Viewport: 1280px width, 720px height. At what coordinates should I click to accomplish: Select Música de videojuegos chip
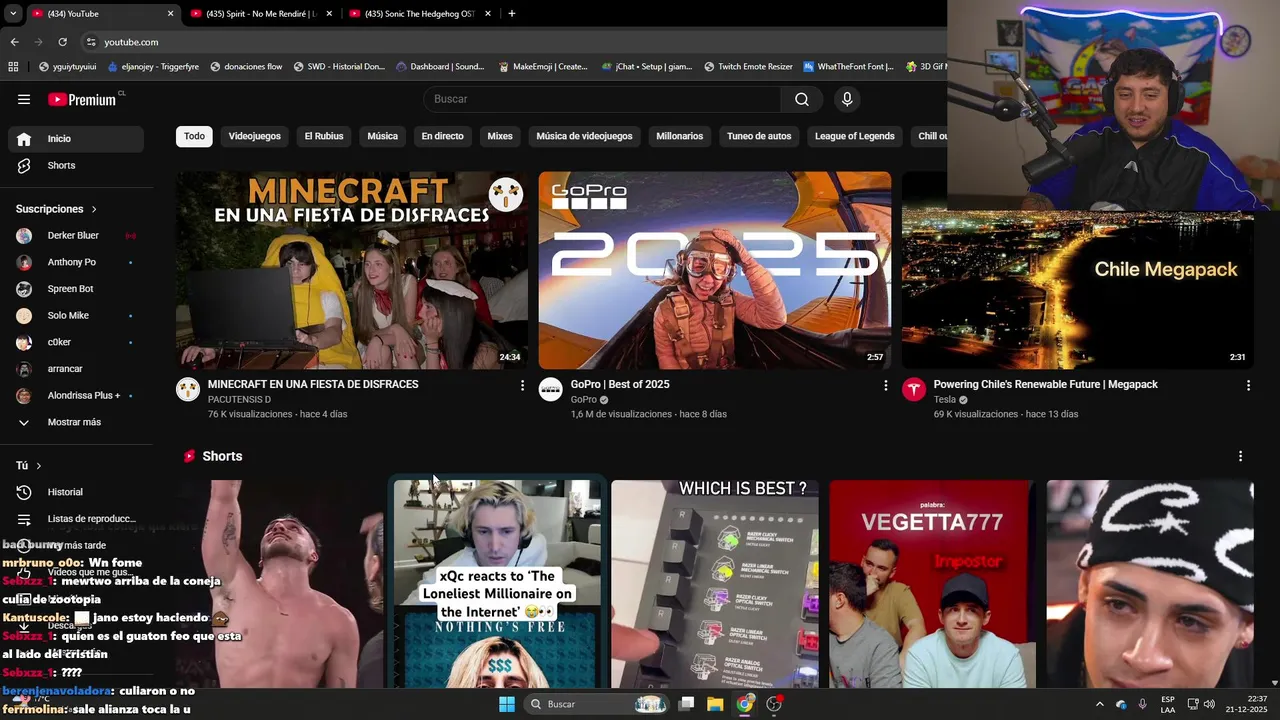pyautogui.click(x=584, y=136)
